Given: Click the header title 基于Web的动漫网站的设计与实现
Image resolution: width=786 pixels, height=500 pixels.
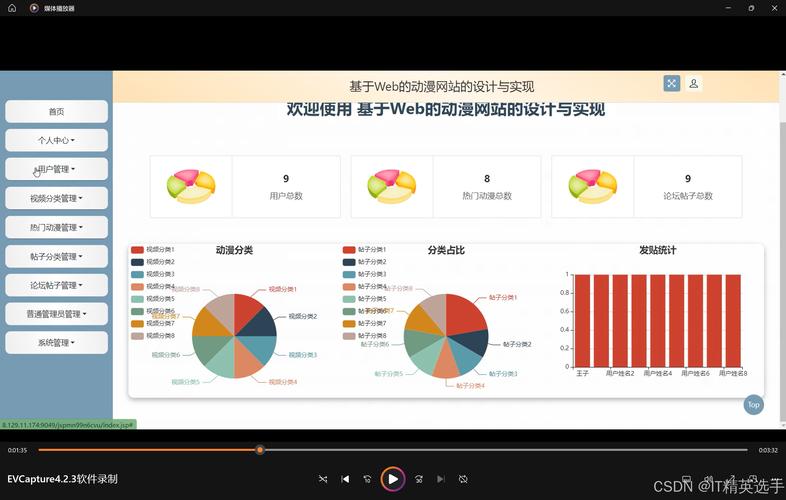Looking at the screenshot, I should [x=441, y=87].
